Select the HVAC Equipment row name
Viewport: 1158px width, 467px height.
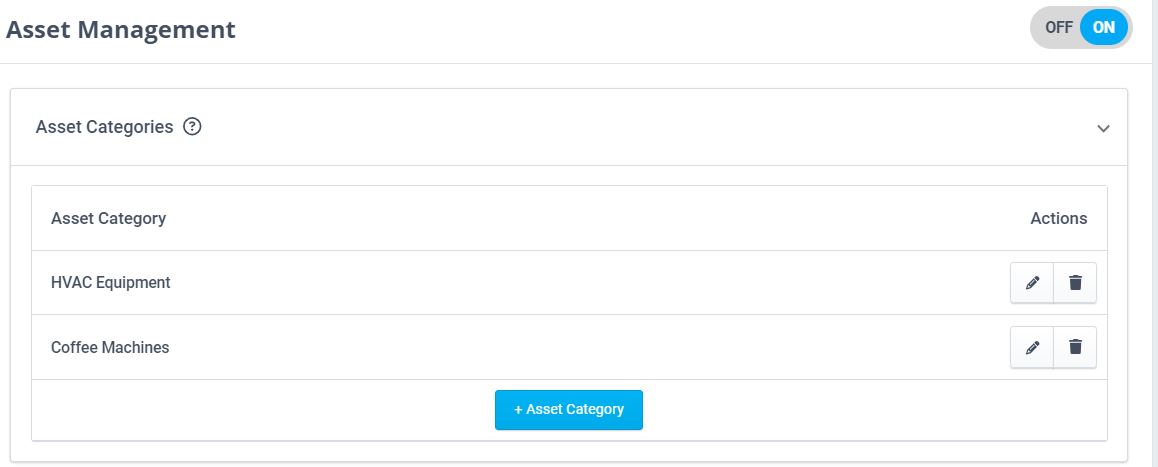point(111,283)
